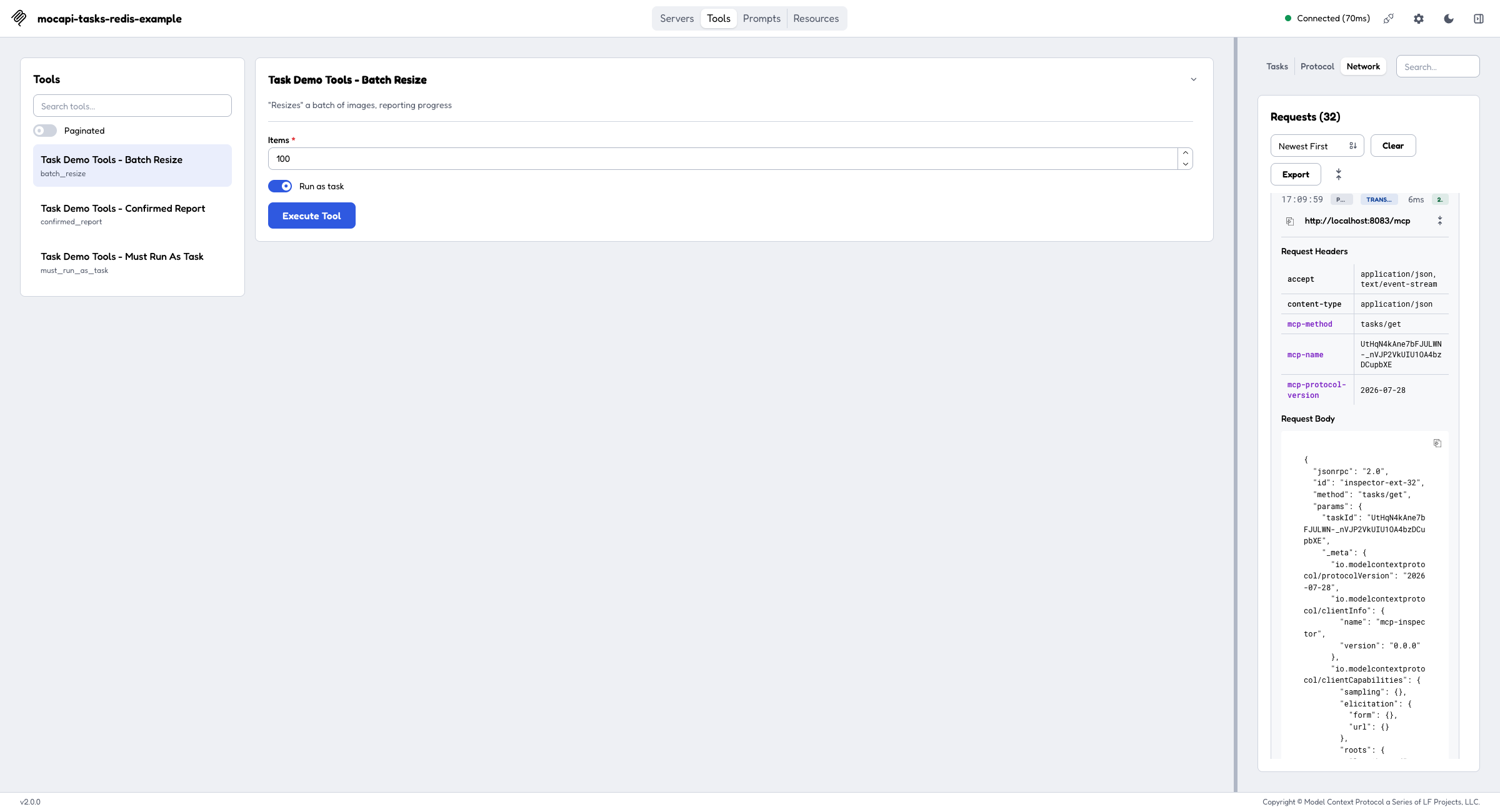Collapse the Batch Resize tool panel chevron
Viewport: 1500px width, 812px height.
pyautogui.click(x=1194, y=79)
